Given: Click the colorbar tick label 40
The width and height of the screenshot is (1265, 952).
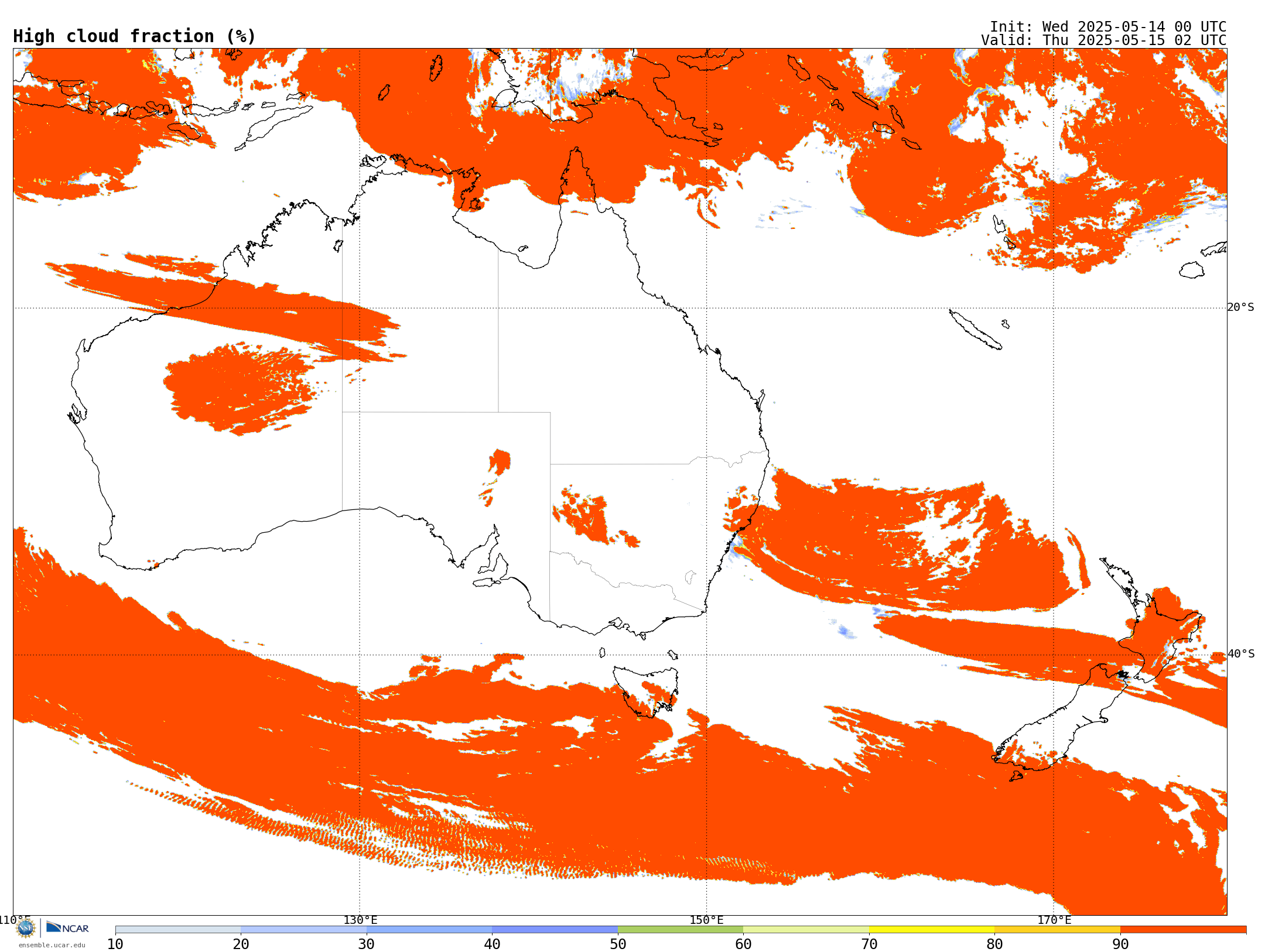Looking at the screenshot, I should click(492, 944).
